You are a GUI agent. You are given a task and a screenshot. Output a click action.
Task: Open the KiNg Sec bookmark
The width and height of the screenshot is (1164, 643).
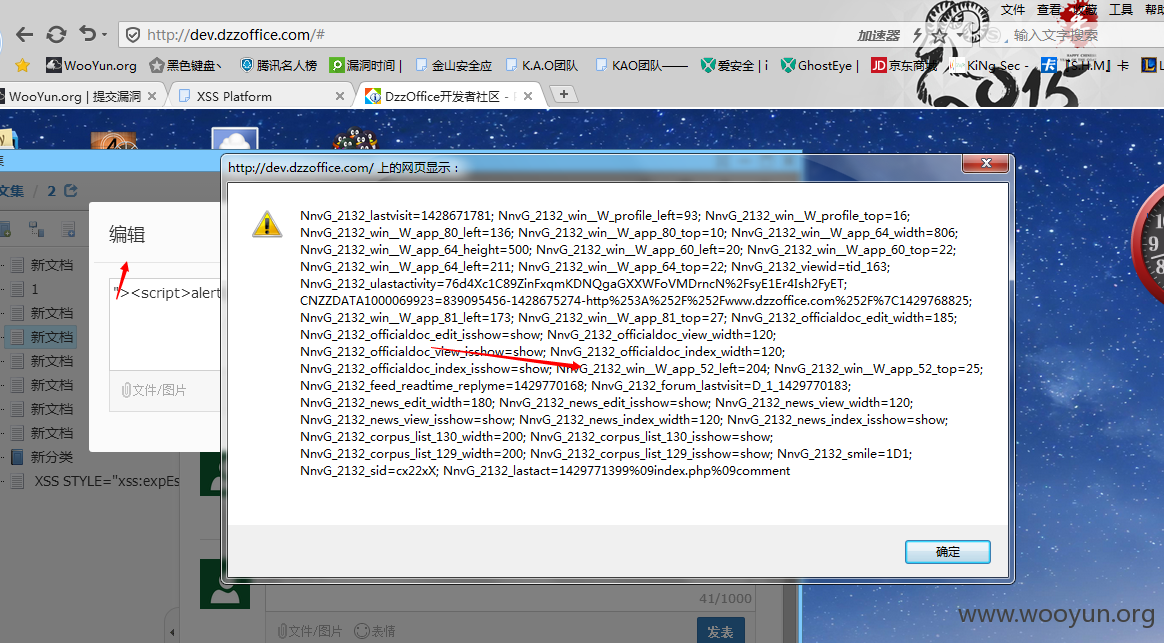pyautogui.click(x=988, y=65)
